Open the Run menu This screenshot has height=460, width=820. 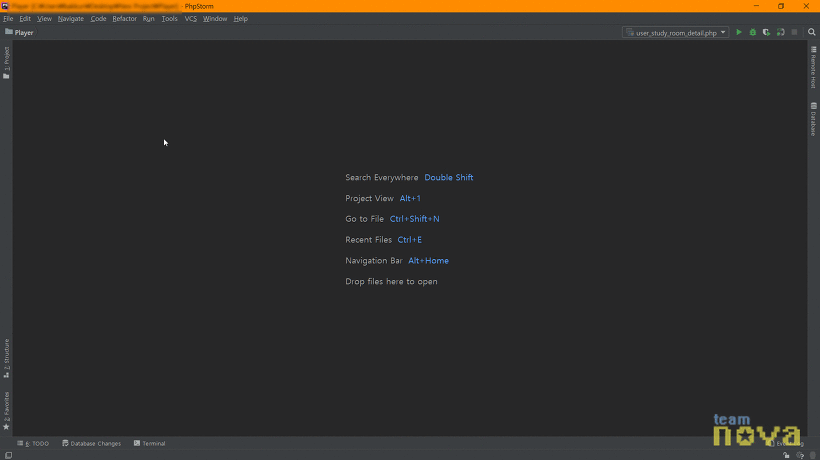(x=149, y=19)
